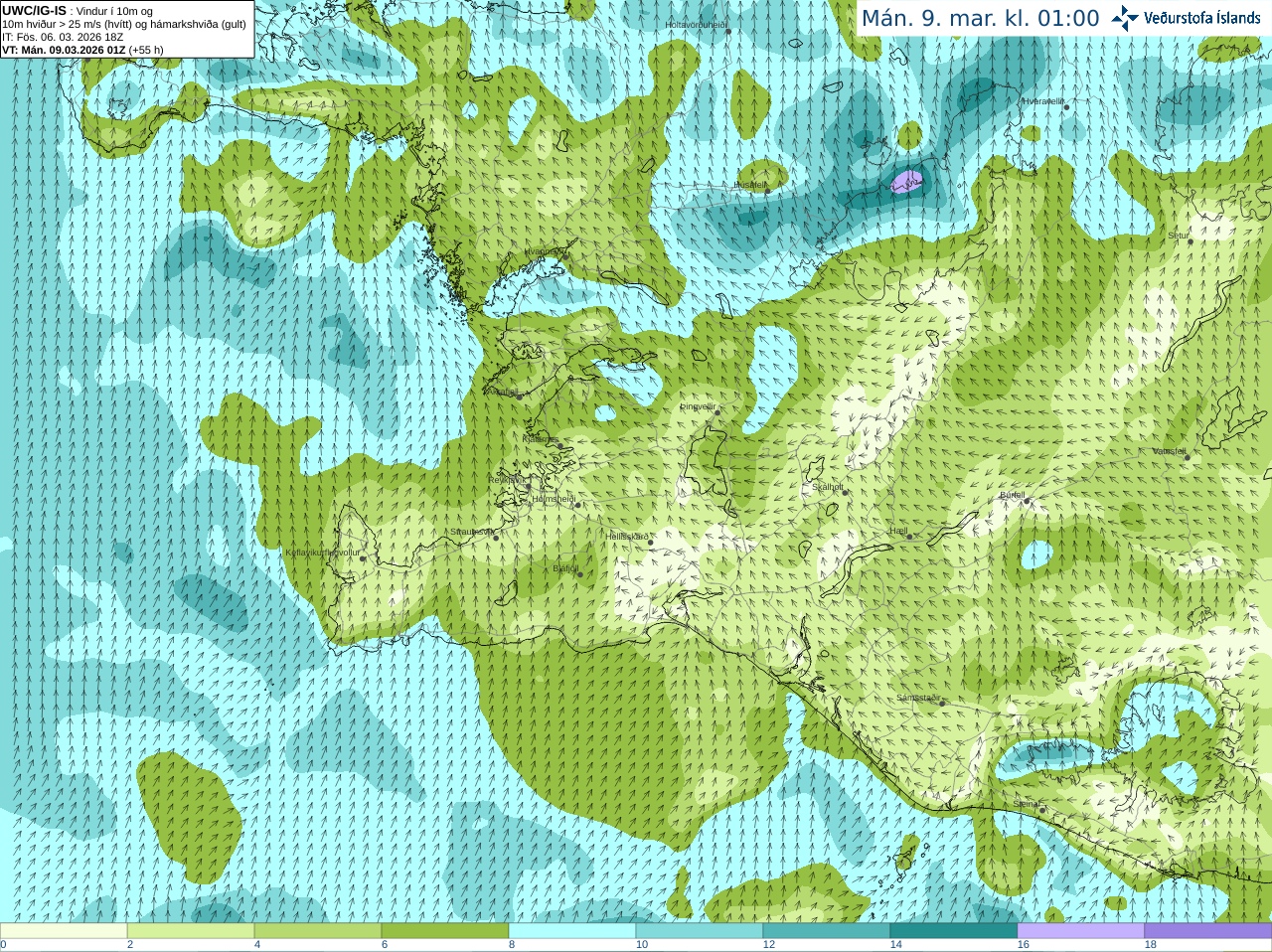Select the 14–16 m/s dark teal legend swatch
The height and width of the screenshot is (952, 1272).
point(954,931)
